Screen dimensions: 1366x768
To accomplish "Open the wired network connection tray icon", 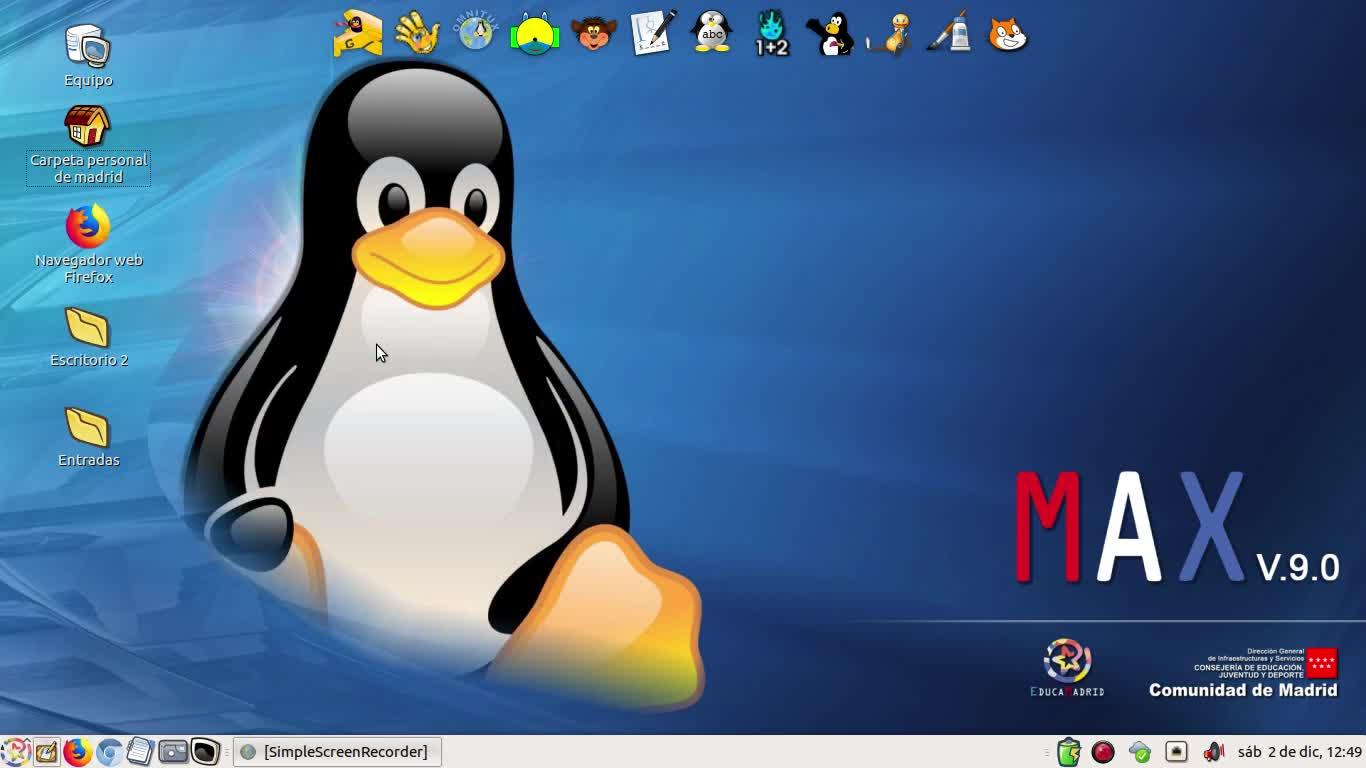I will [1176, 751].
